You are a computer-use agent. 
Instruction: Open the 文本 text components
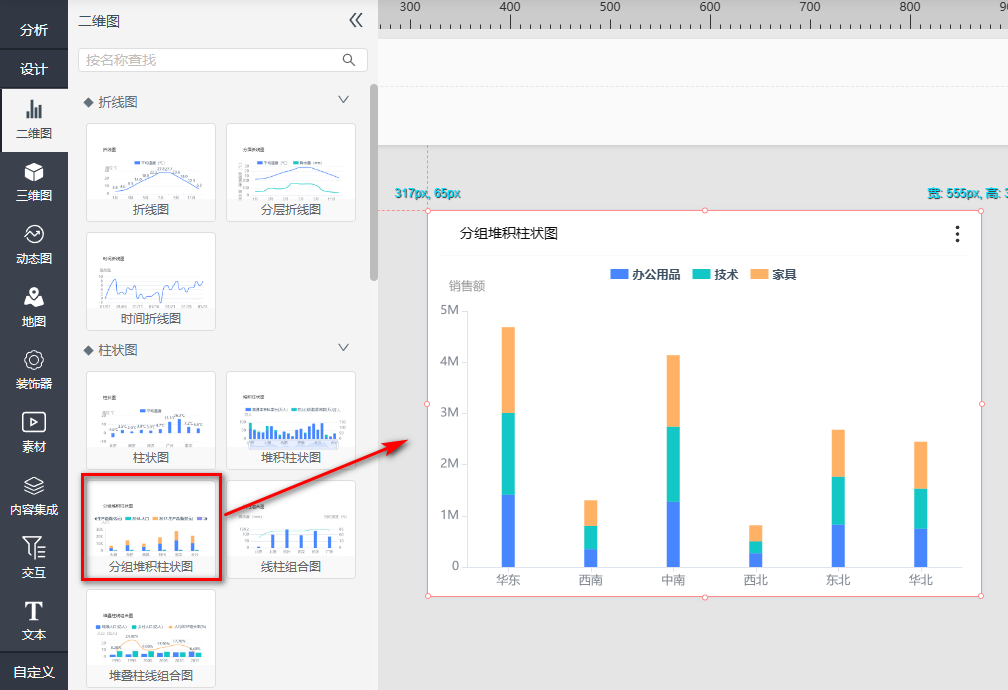point(34,621)
